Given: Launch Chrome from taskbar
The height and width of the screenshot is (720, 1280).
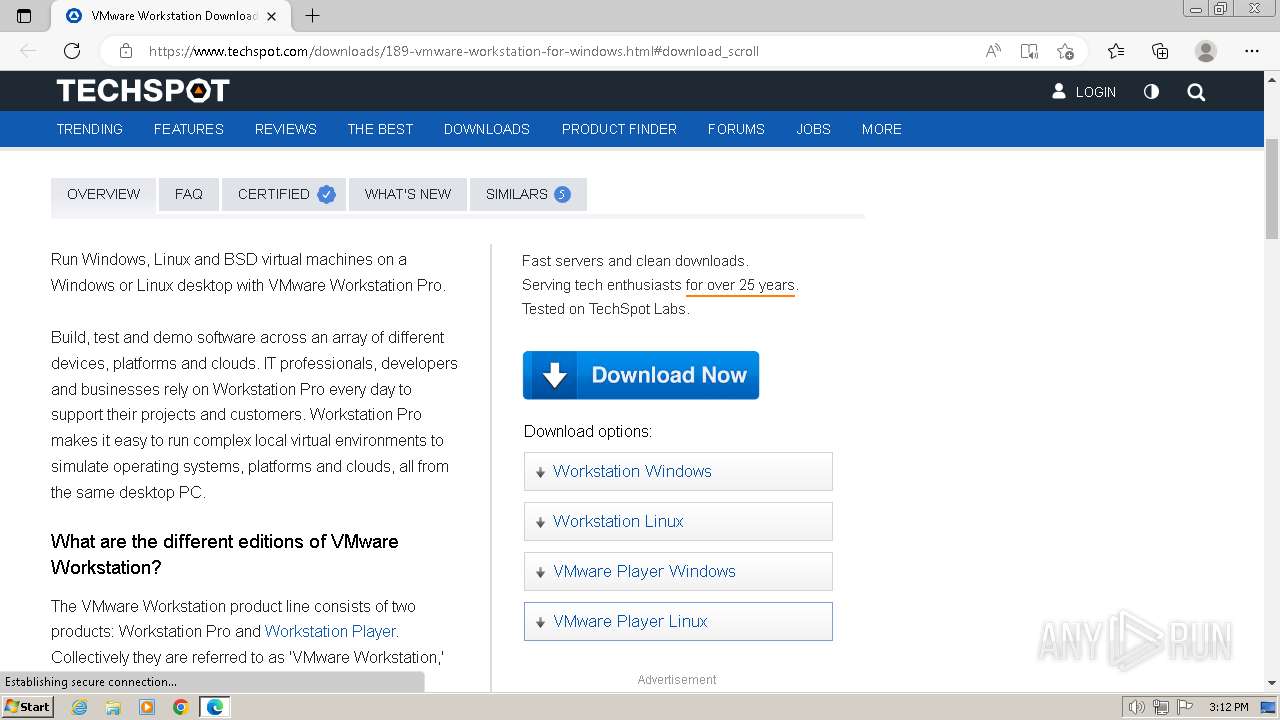Looking at the screenshot, I should pos(181,707).
